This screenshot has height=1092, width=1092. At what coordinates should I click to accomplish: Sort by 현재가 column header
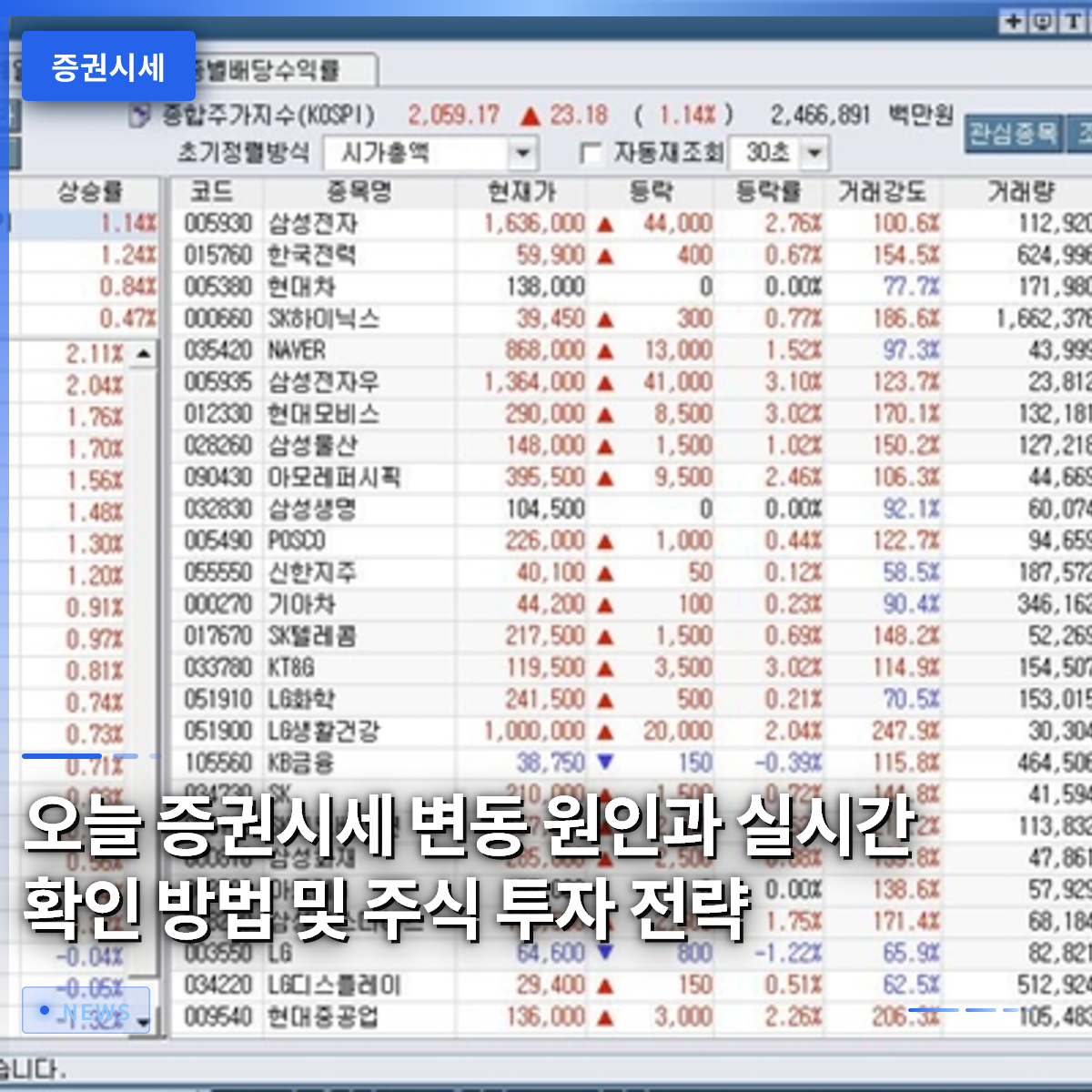point(521,191)
